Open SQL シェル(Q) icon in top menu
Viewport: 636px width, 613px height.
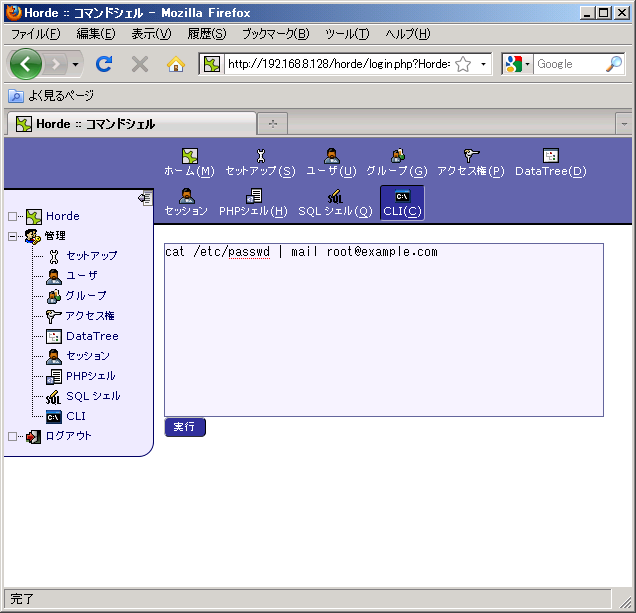point(335,196)
